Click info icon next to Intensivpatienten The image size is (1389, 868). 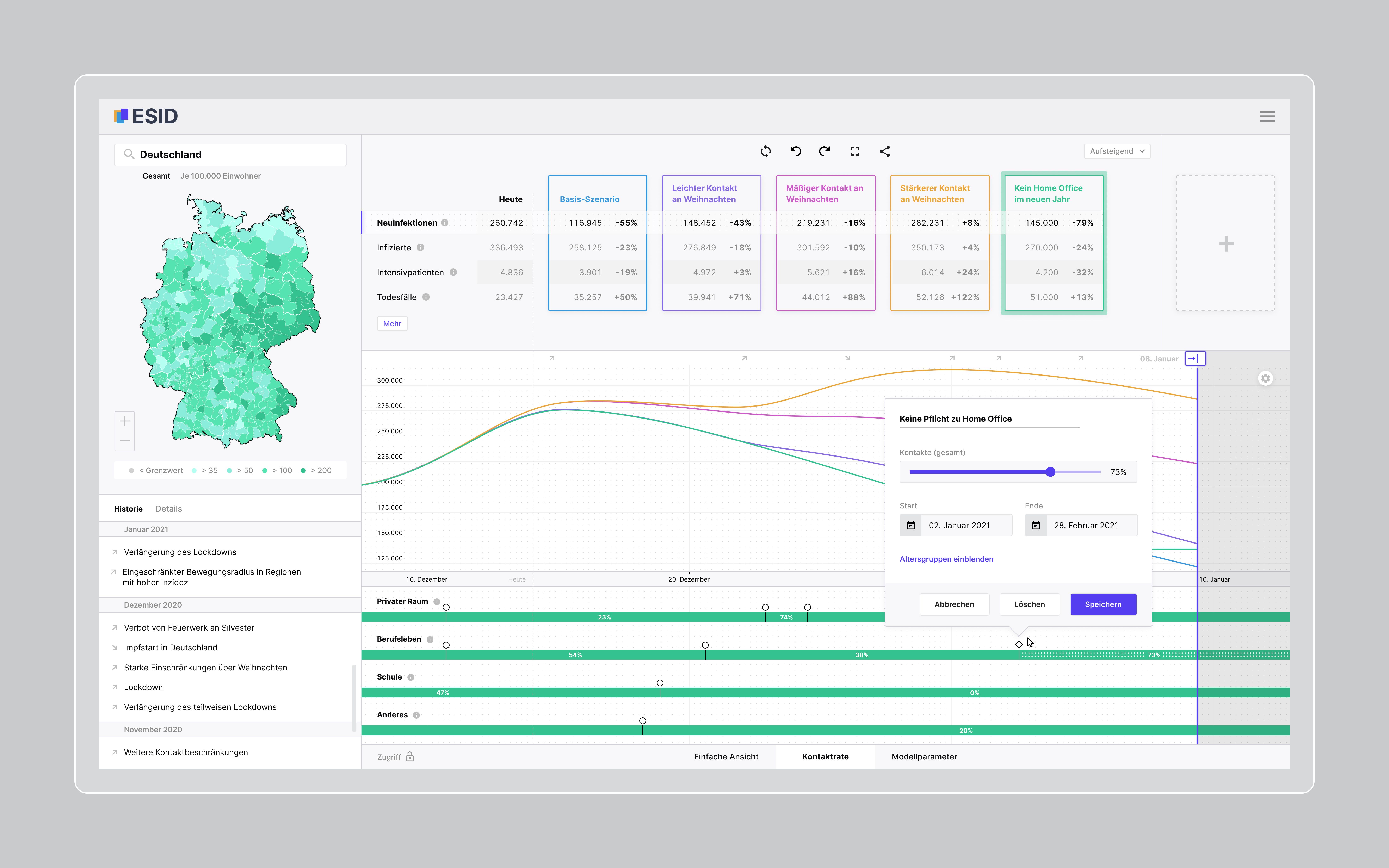click(x=453, y=272)
